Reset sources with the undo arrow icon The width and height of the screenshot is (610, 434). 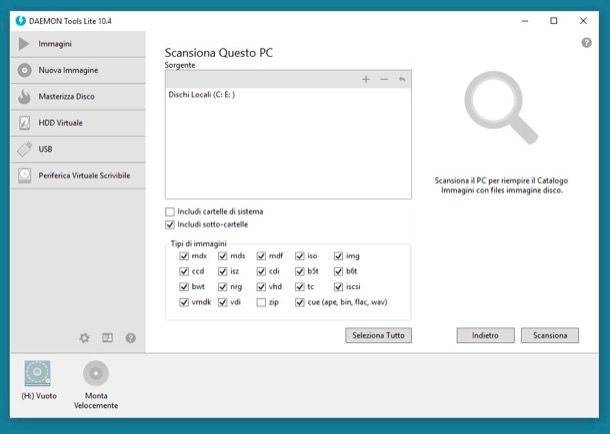[x=402, y=79]
